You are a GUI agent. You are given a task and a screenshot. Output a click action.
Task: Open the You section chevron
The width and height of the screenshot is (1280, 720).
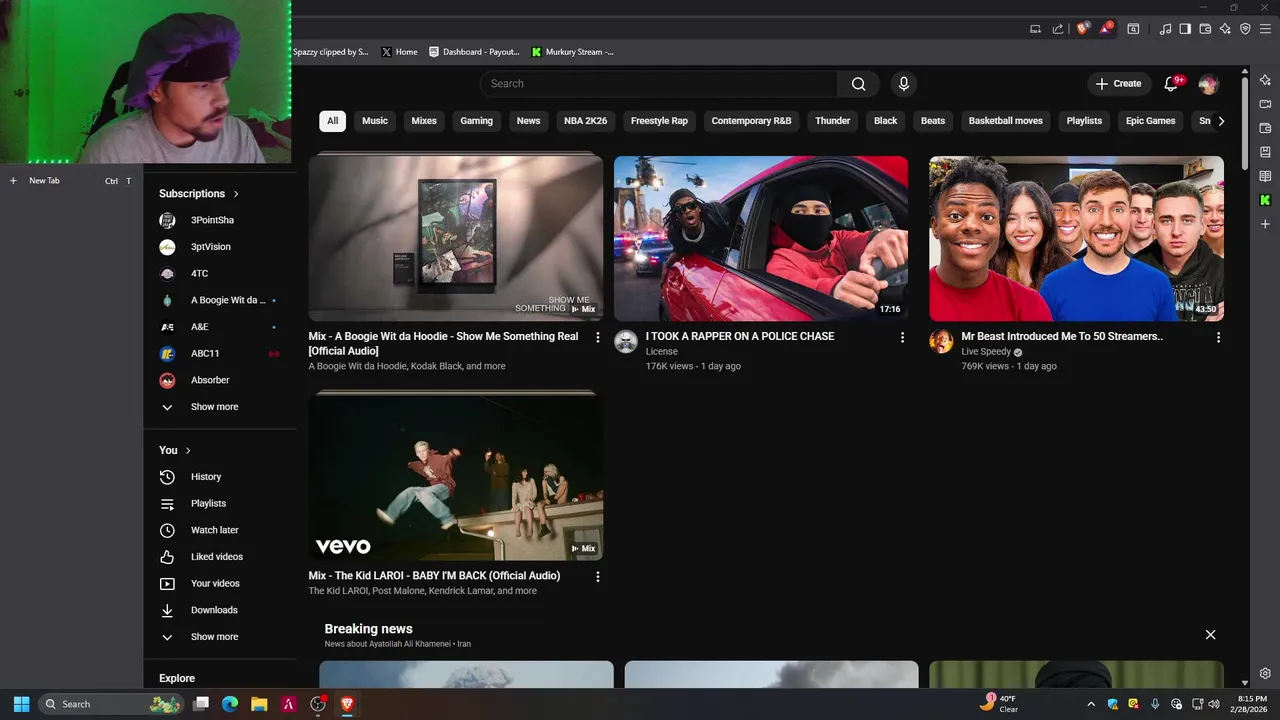click(188, 451)
